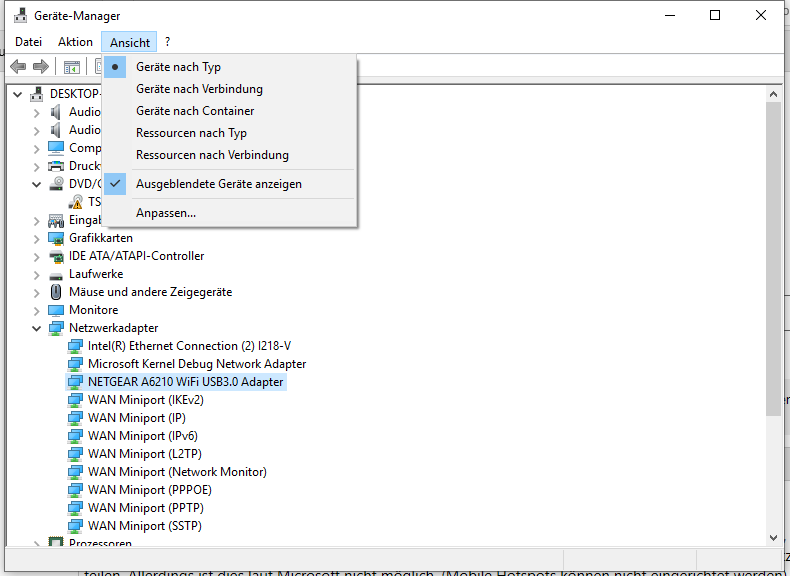
Task: Collapse the DVD/CD category chevron
Action: [x=36, y=184]
